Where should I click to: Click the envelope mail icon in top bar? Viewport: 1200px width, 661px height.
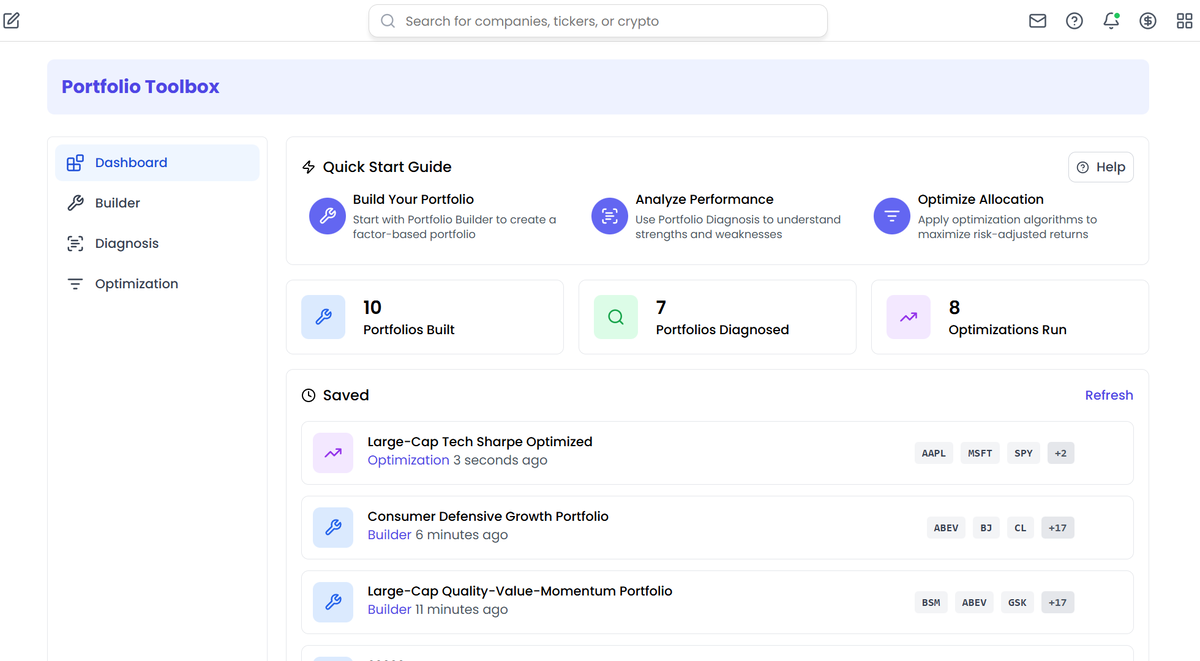tap(1037, 20)
